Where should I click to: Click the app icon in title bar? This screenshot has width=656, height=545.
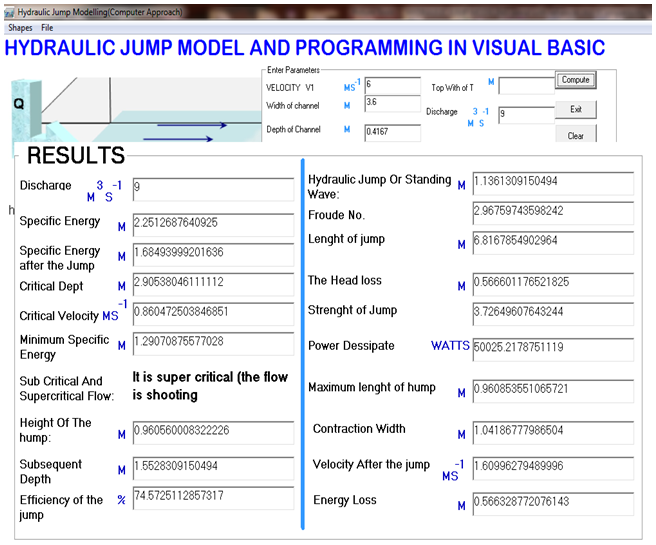coord(9,10)
